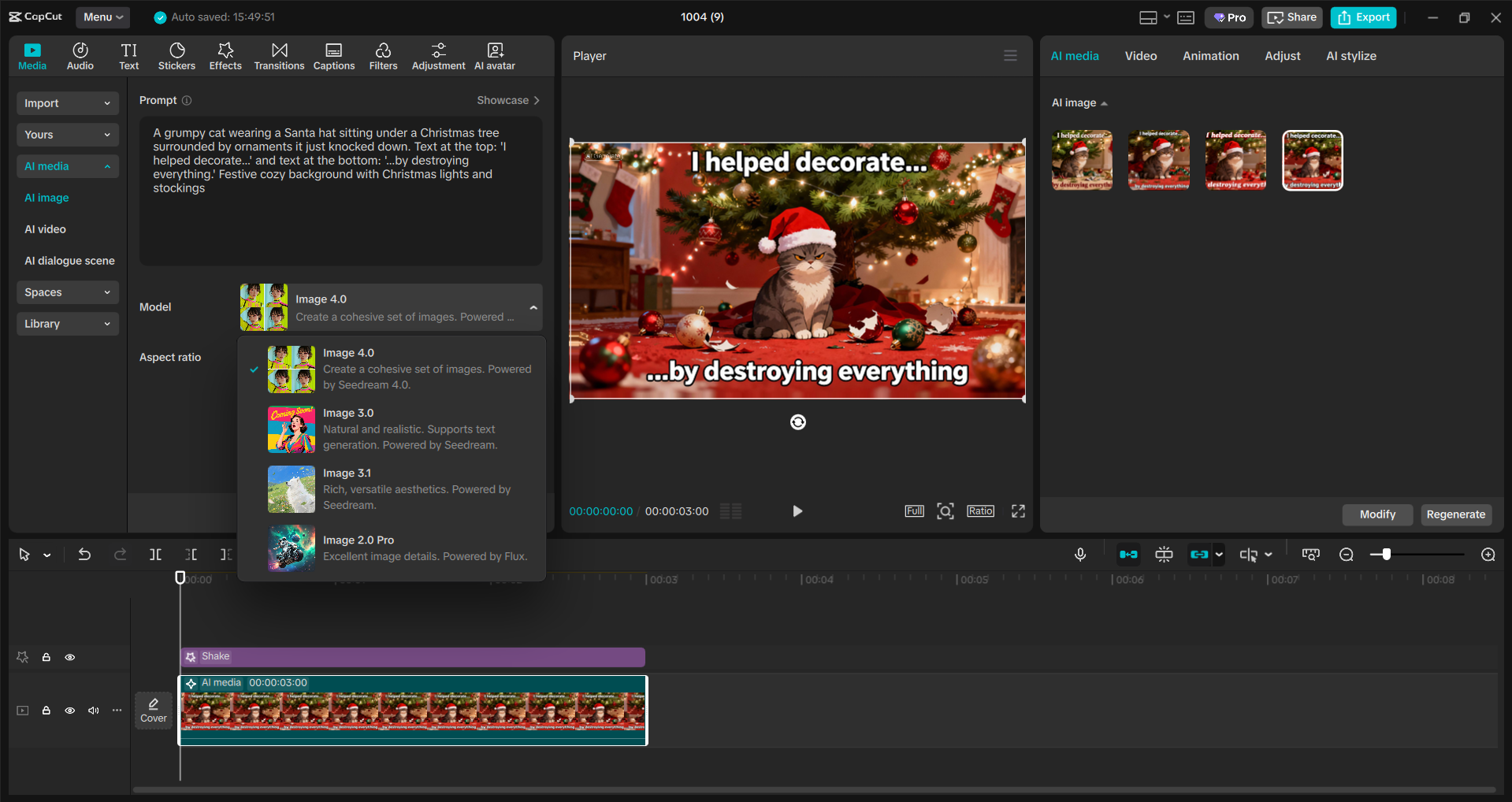Expand the Import dropdown in the sidebar
The width and height of the screenshot is (1512, 802).
67,103
